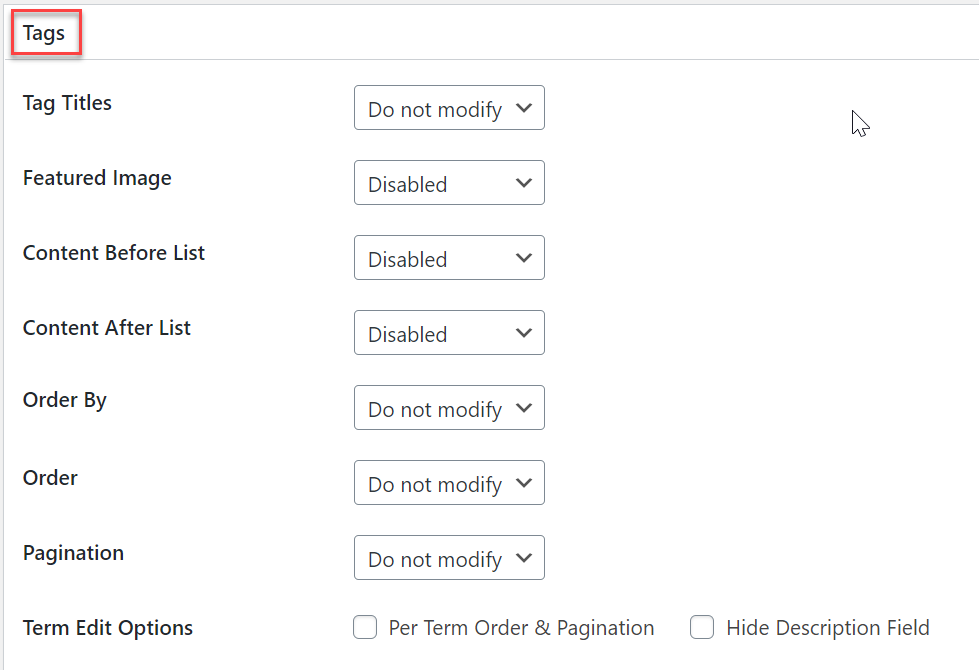979x670 pixels.
Task: Click the chevron arrow in Order select
Action: pyautogui.click(x=524, y=483)
